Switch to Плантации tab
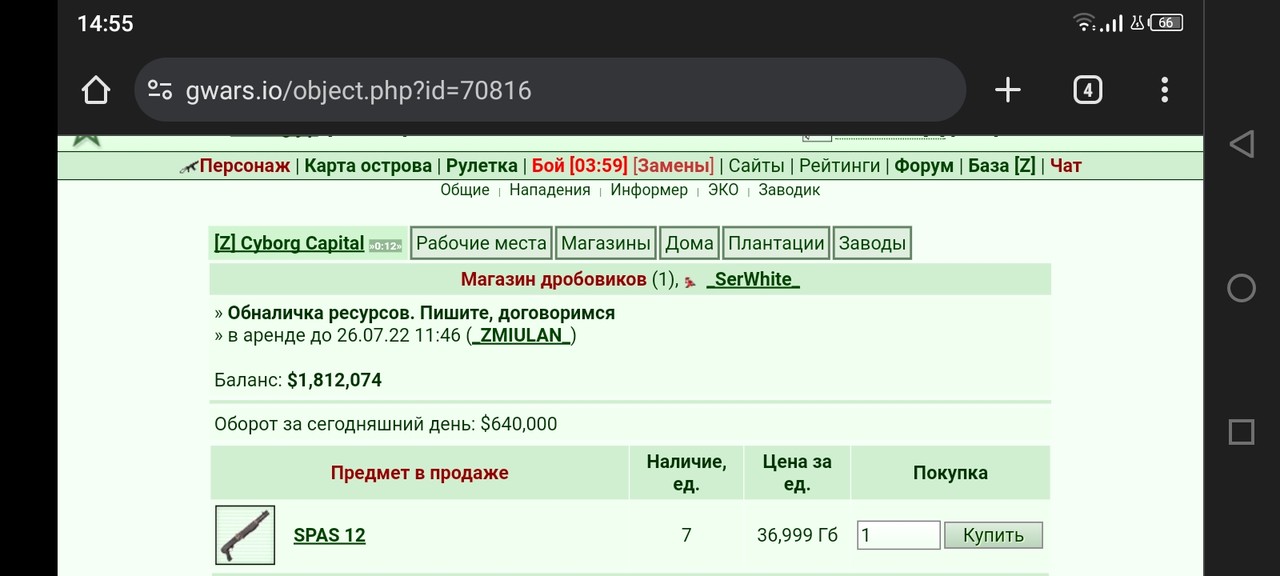 click(776, 243)
